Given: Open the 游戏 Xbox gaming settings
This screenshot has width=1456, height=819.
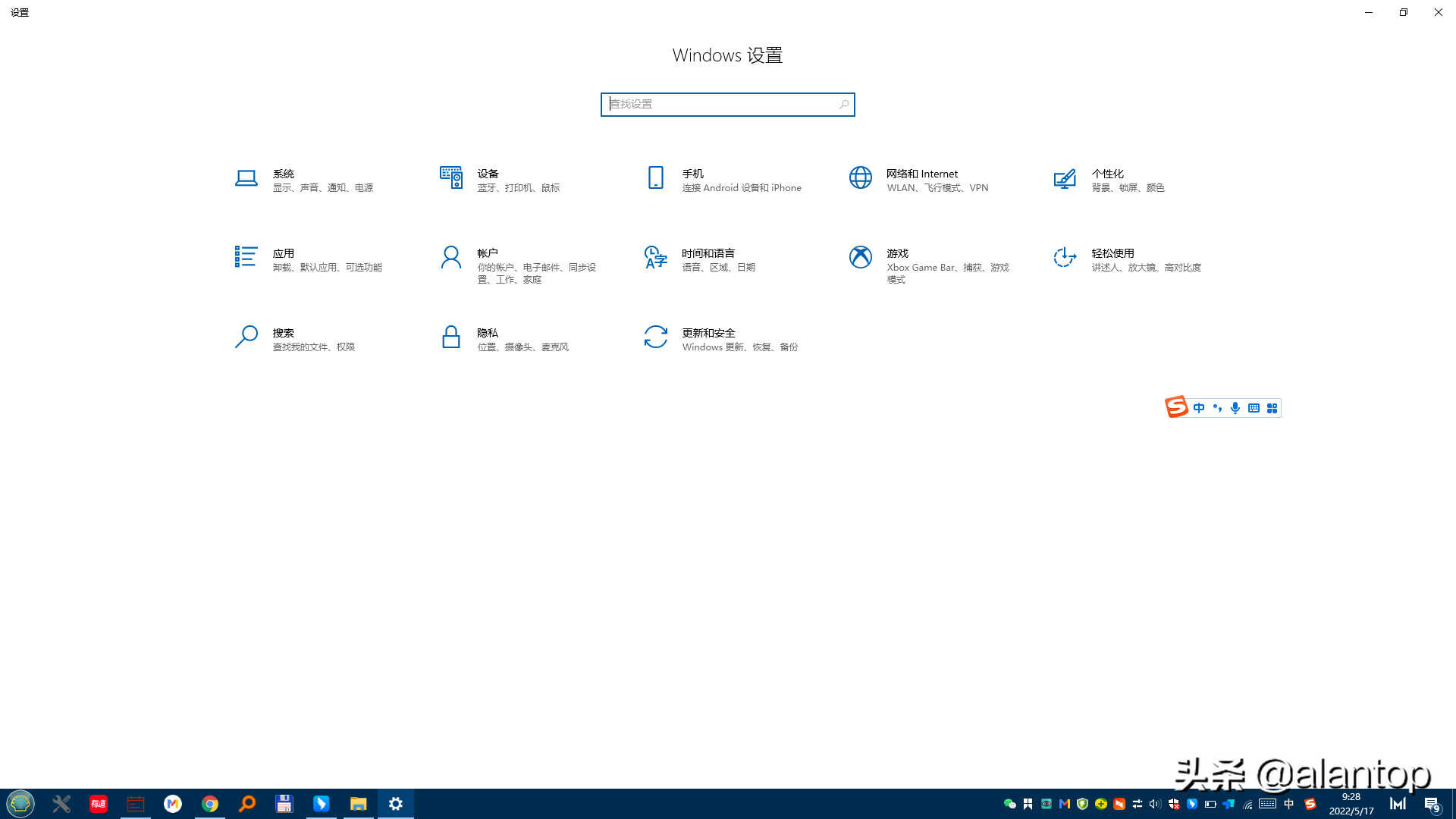Looking at the screenshot, I should point(929,265).
